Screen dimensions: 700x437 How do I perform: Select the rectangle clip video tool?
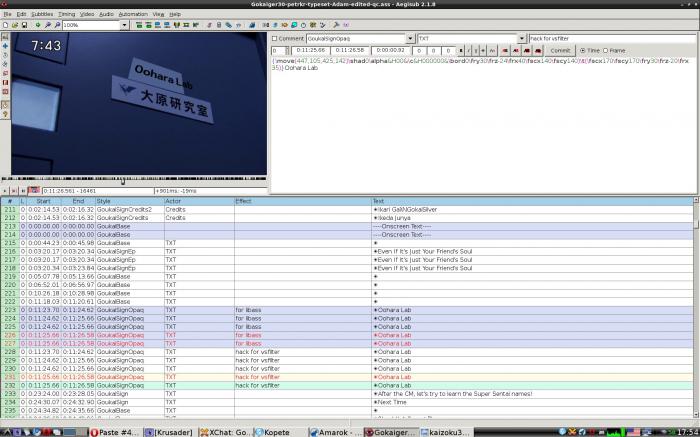click(x=5, y=82)
